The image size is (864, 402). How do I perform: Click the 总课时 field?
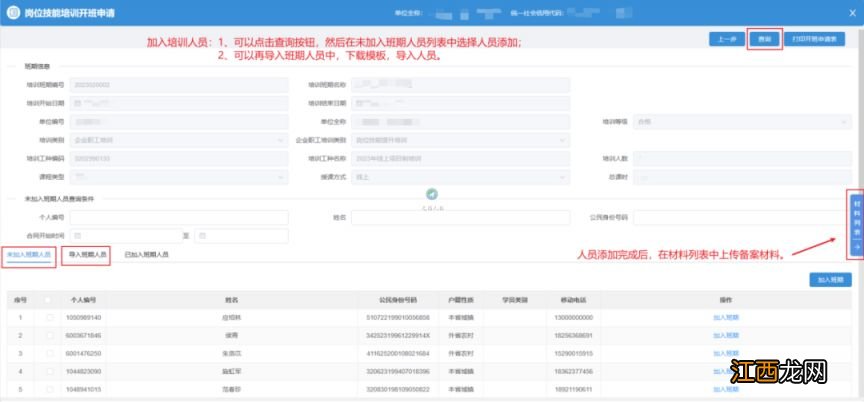pyautogui.click(x=742, y=177)
